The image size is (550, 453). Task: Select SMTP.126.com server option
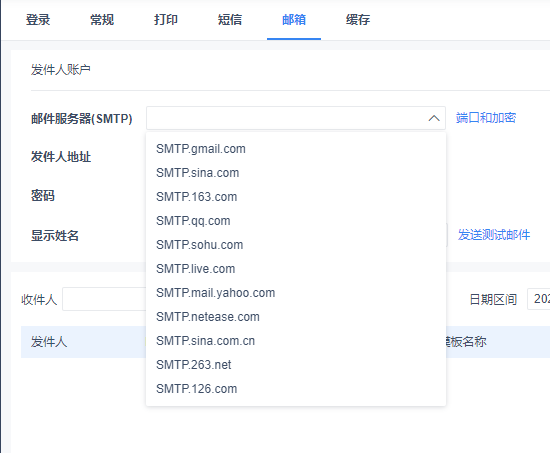tap(296, 389)
